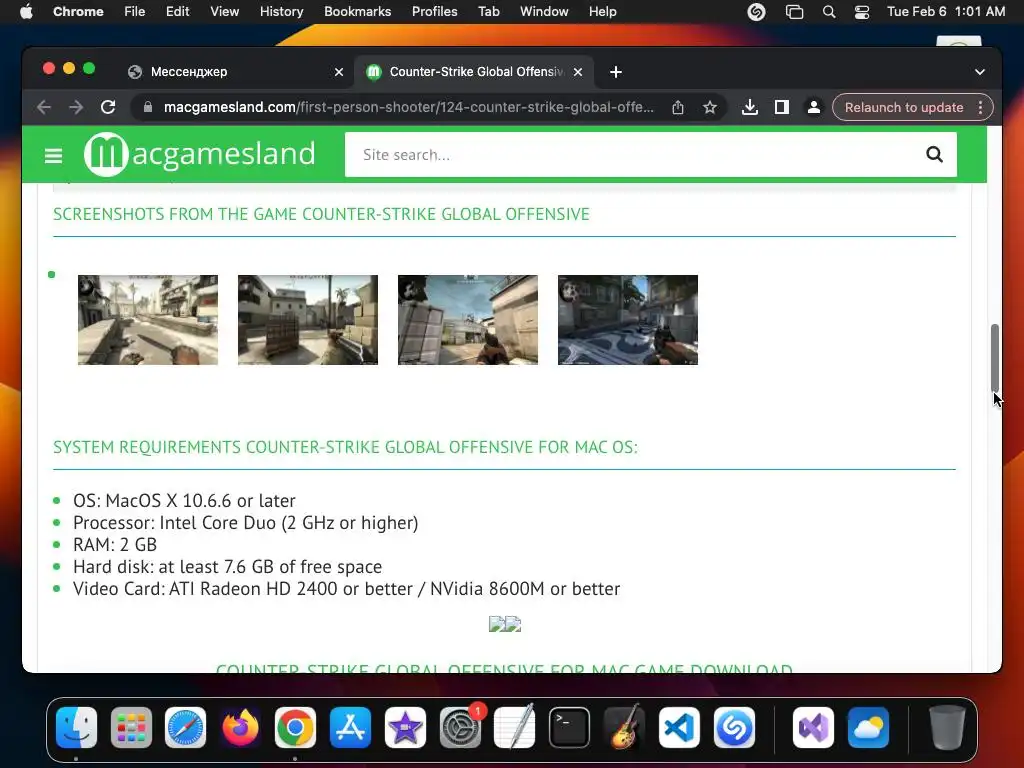Open the Edit menu
The image size is (1024, 768).
pos(178,12)
